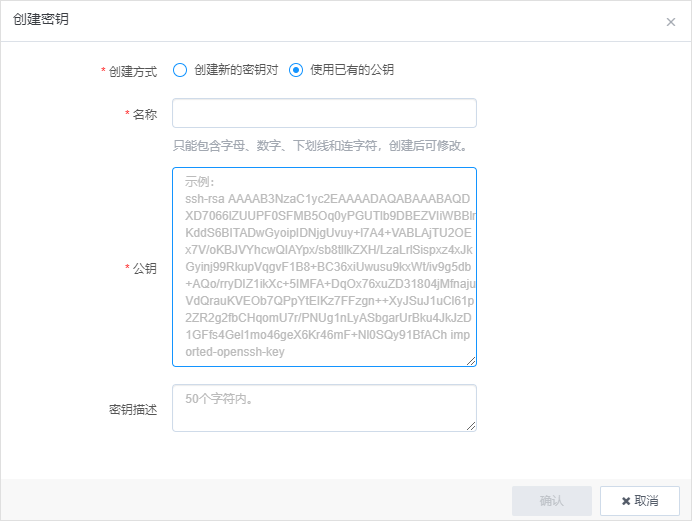Select the 创建新的密钥对 radio option

point(180,70)
